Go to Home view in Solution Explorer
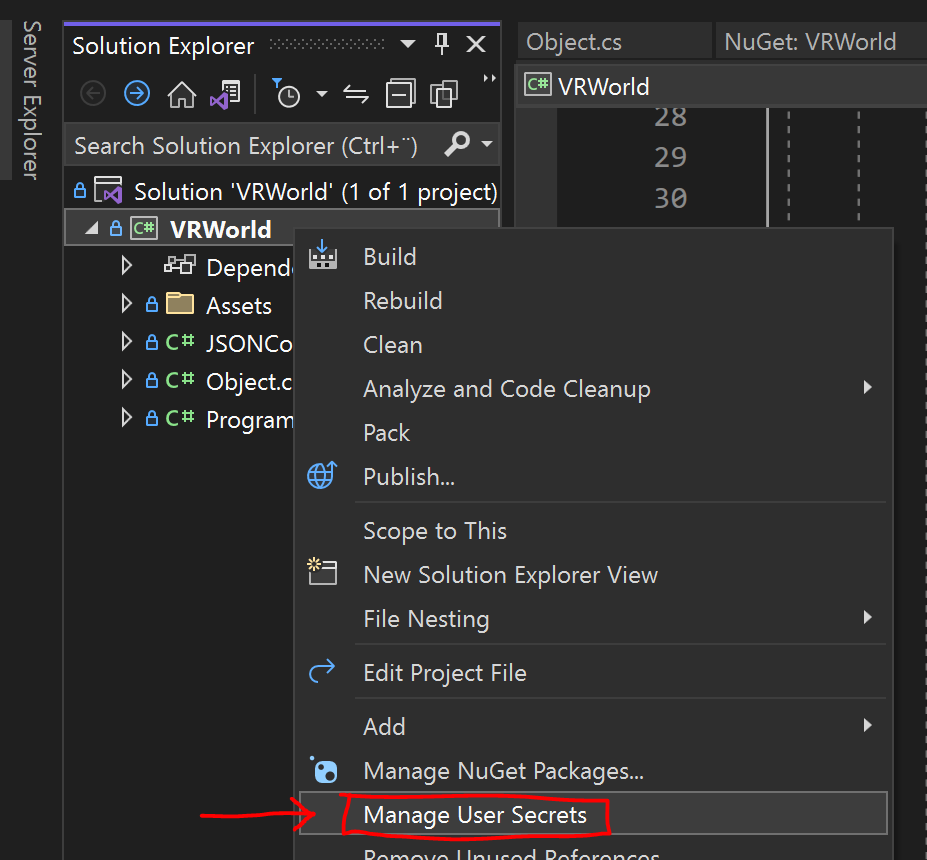The height and width of the screenshot is (860, 927). (x=181, y=94)
